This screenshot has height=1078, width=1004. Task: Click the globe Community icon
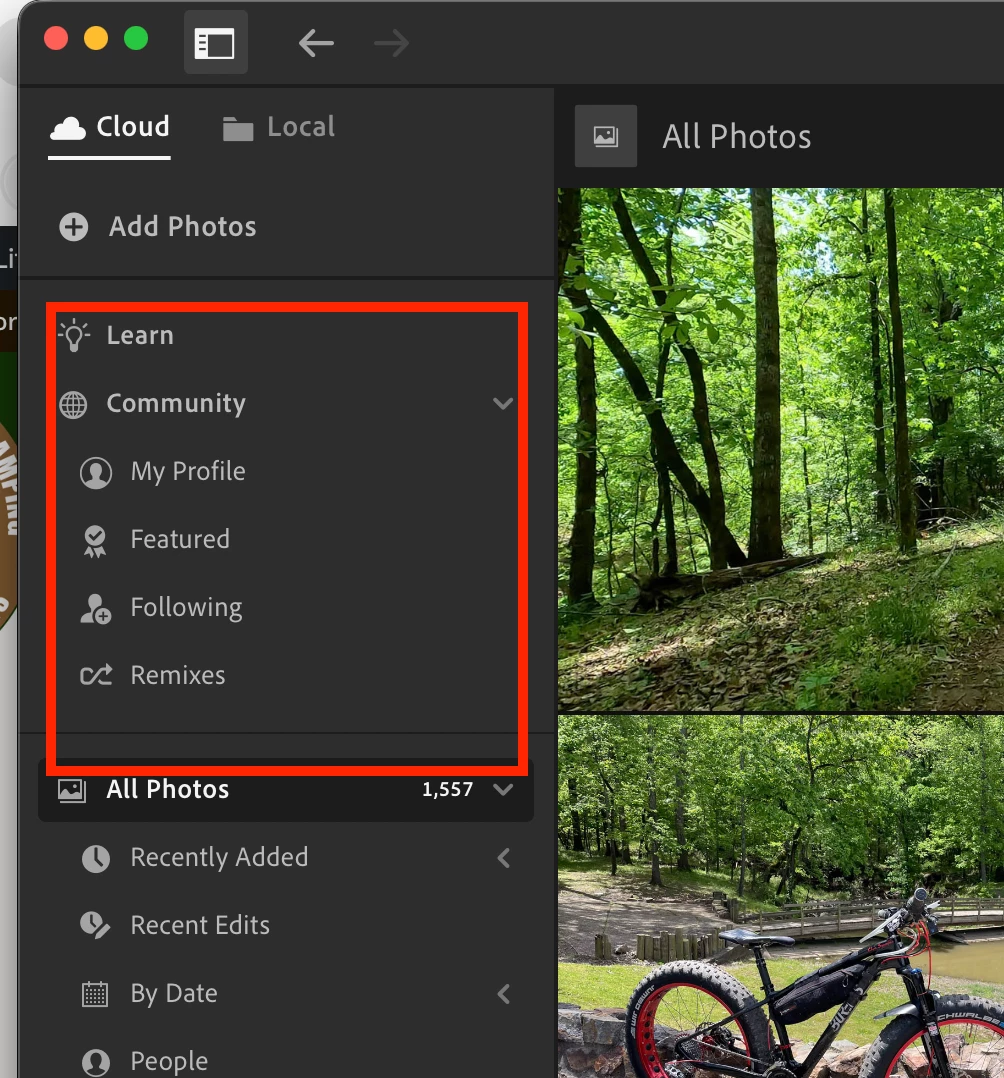click(73, 404)
